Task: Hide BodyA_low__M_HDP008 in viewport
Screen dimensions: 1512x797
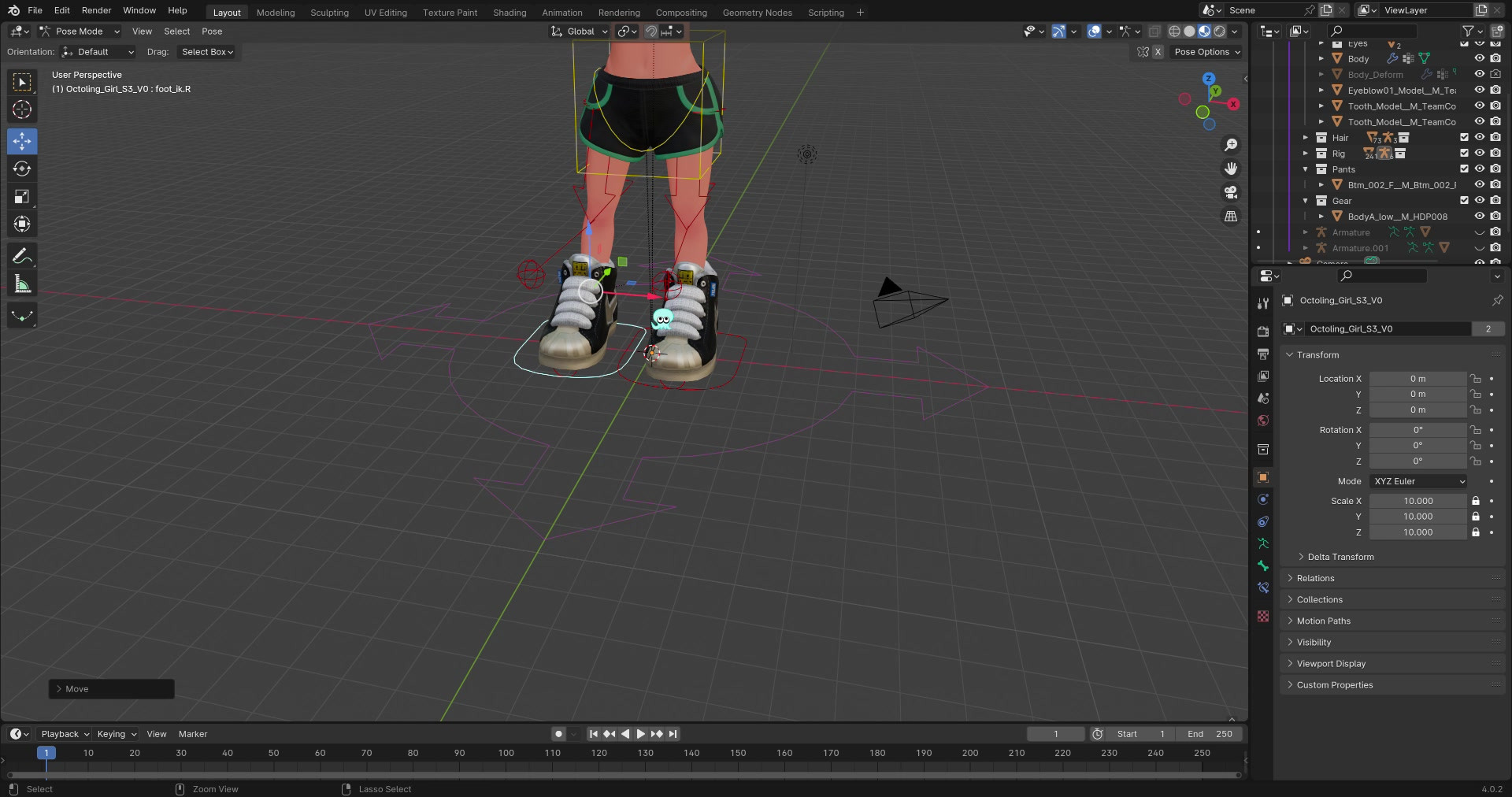Action: pyautogui.click(x=1480, y=217)
